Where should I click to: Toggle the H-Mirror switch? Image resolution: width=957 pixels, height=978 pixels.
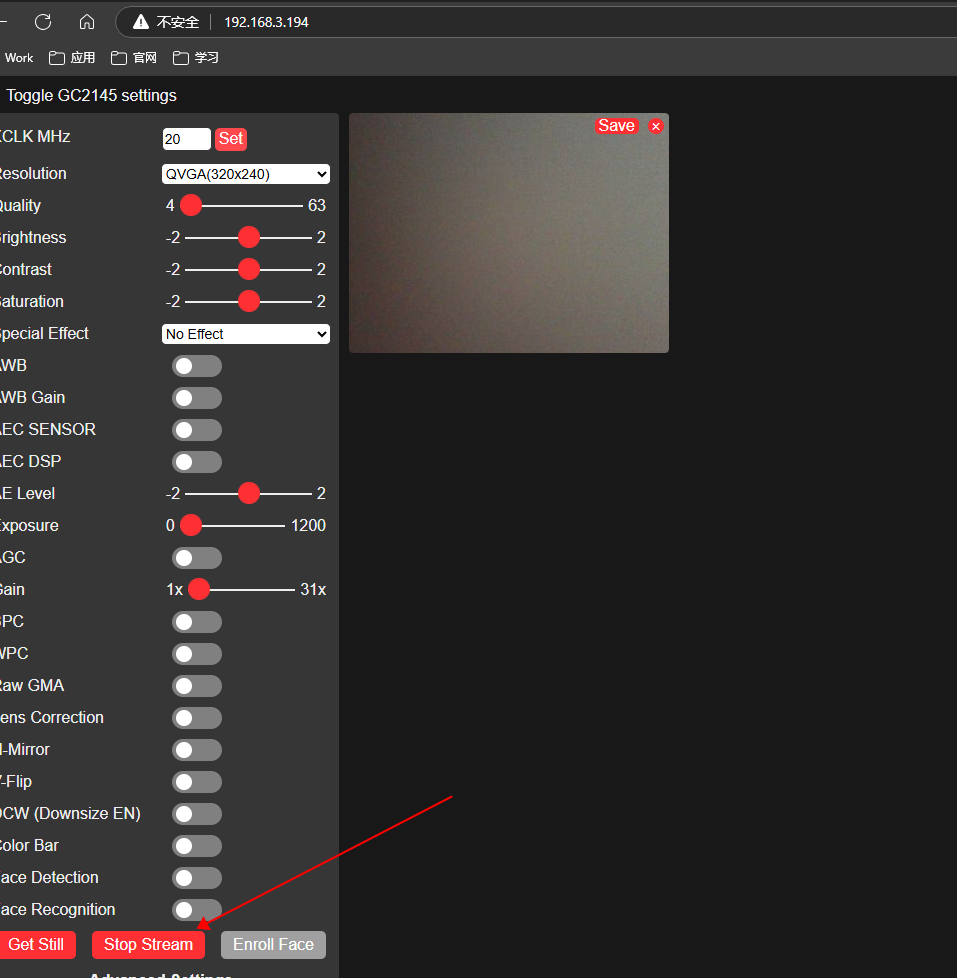click(197, 750)
